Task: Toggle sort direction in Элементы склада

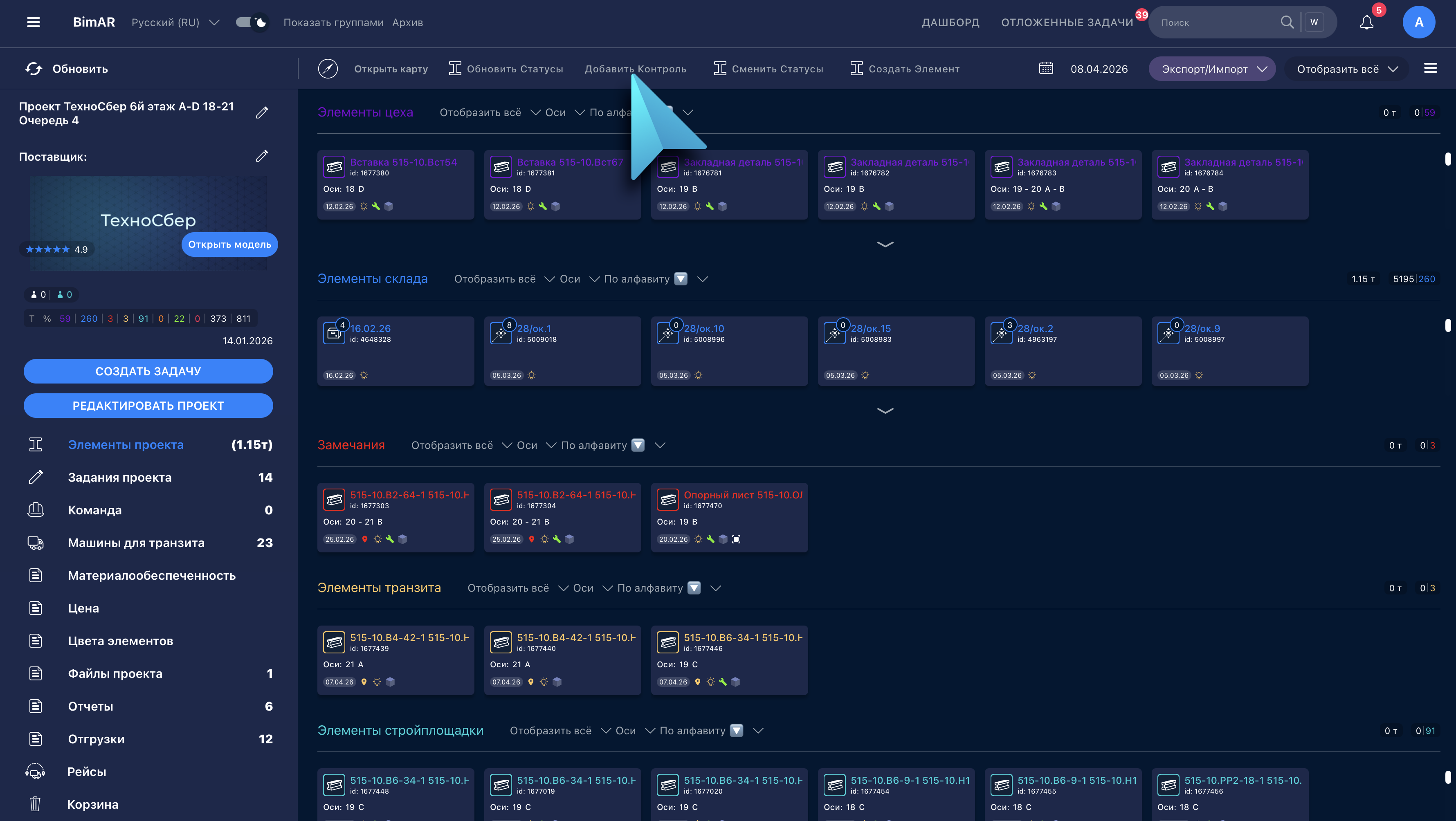Action: click(681, 278)
